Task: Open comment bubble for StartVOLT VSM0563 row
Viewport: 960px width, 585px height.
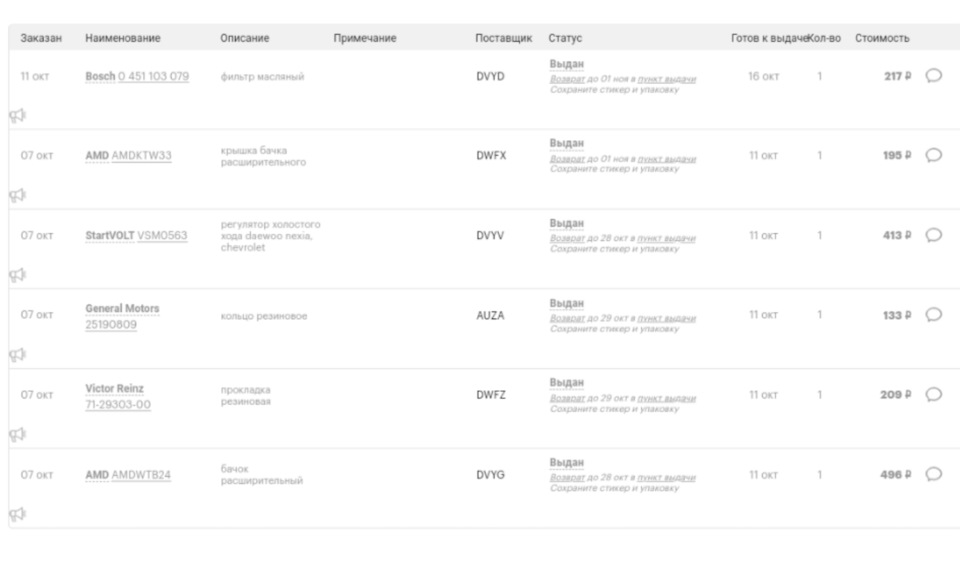Action: pyautogui.click(x=934, y=235)
